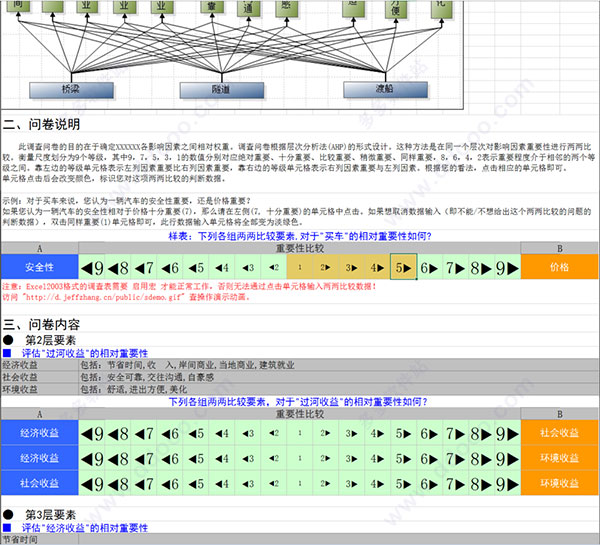Screen dimensions: 600x545
Task: Click blue 经济收益 cell opposite 社会收益
Action: click(x=40, y=433)
